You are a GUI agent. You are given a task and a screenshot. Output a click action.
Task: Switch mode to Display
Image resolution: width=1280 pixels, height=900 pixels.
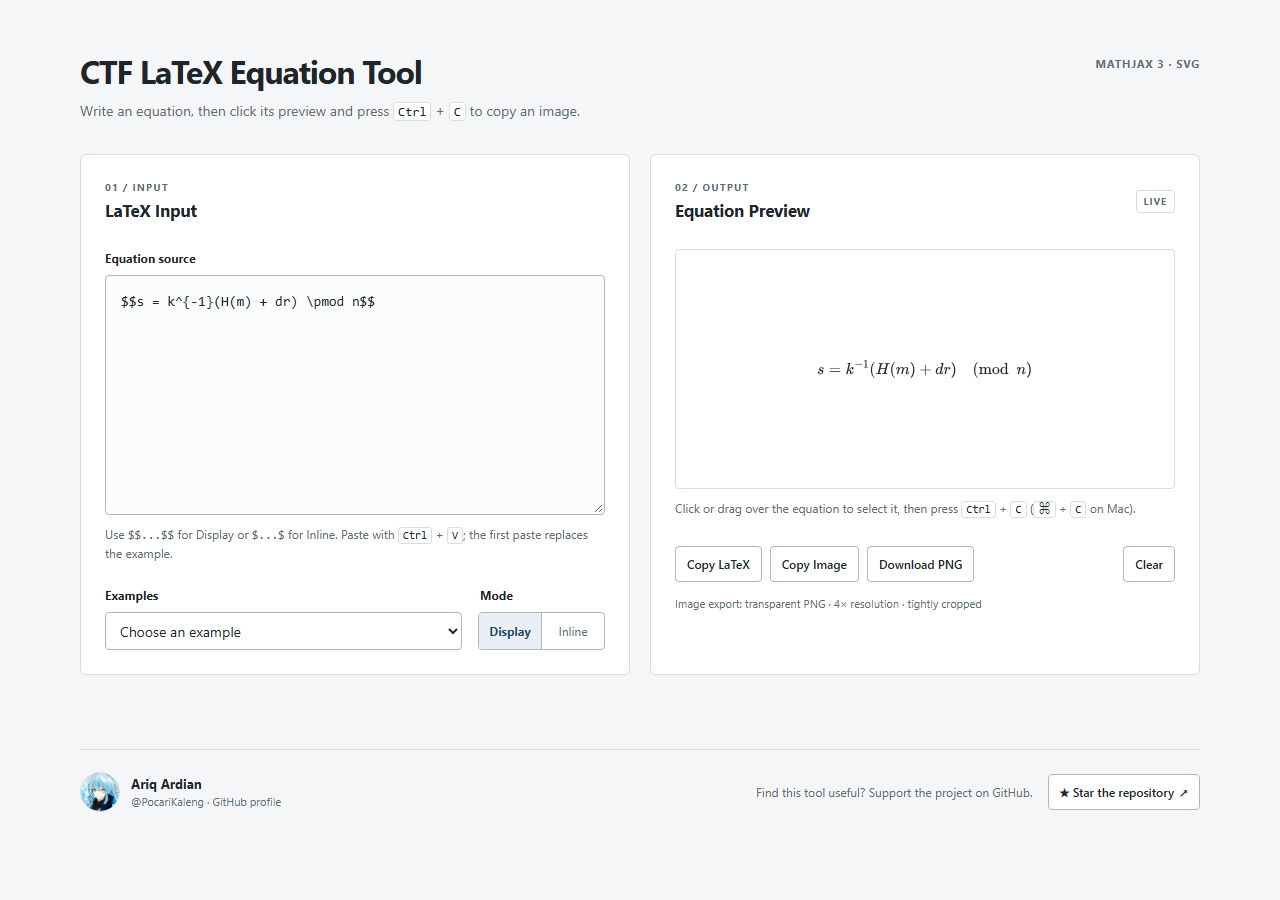point(510,631)
